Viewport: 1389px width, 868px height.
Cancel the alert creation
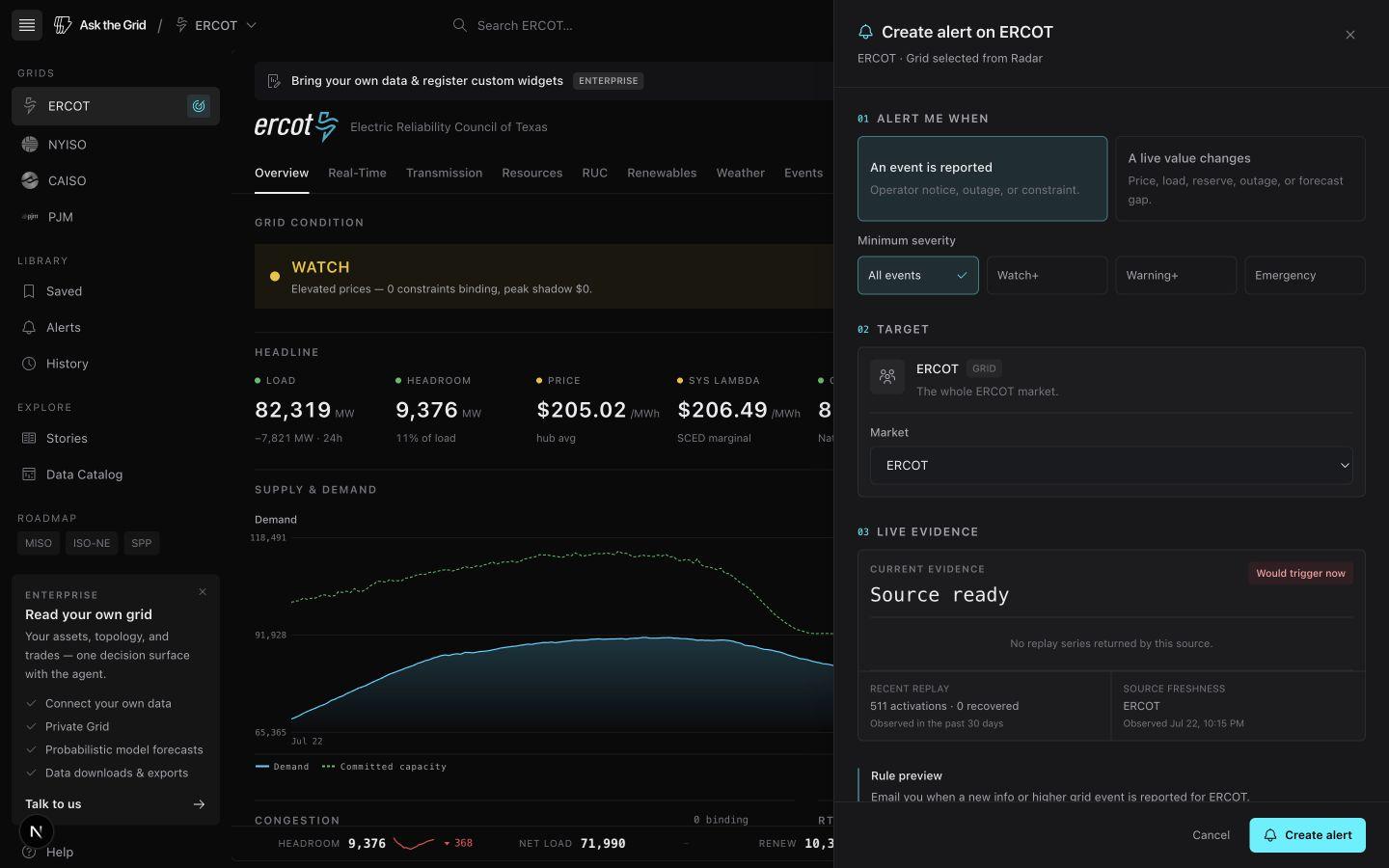click(1211, 835)
